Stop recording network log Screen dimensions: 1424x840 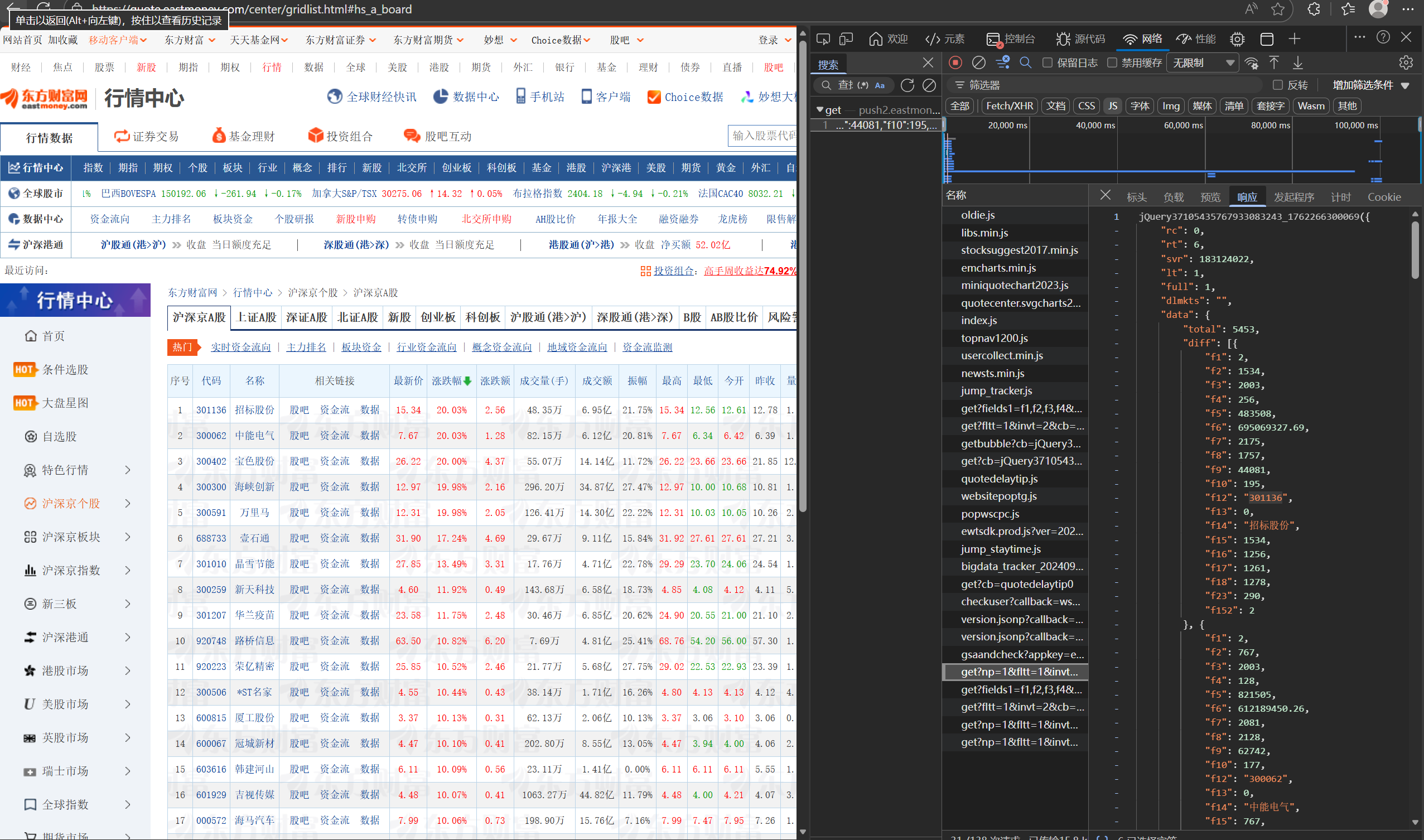point(955,62)
